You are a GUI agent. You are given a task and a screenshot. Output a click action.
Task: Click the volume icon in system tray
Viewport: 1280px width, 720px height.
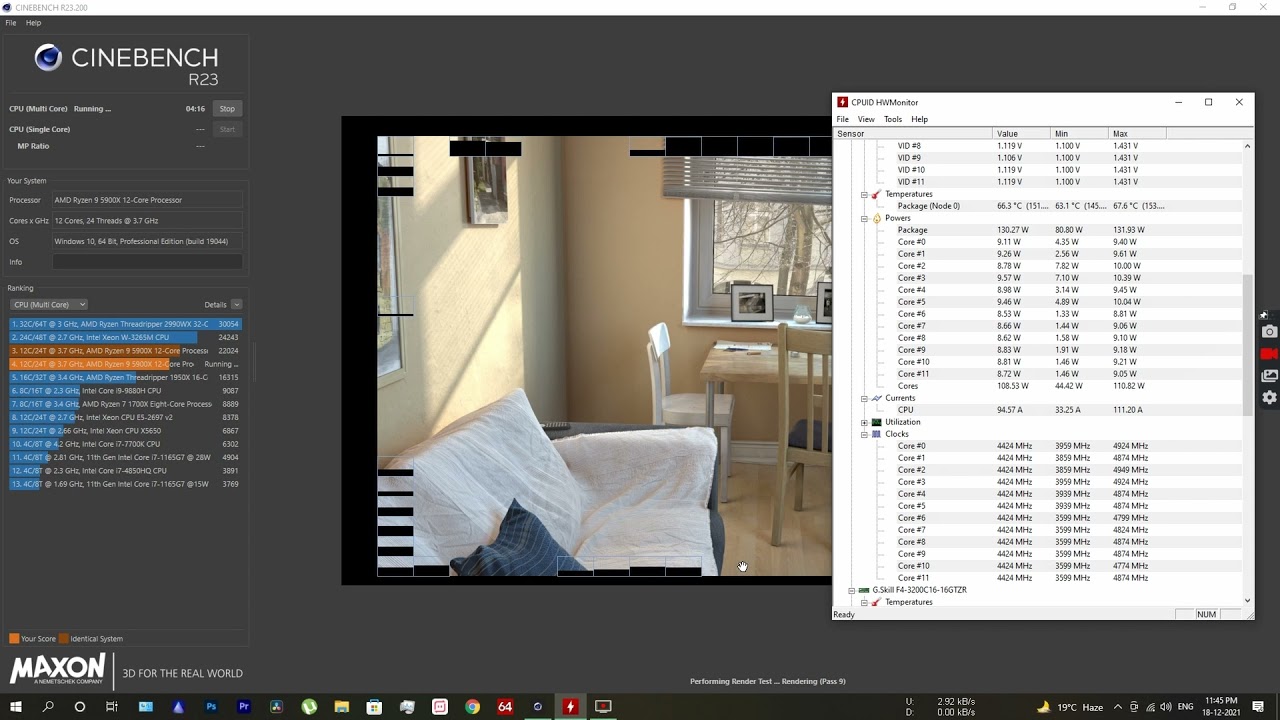pyautogui.click(x=1166, y=707)
